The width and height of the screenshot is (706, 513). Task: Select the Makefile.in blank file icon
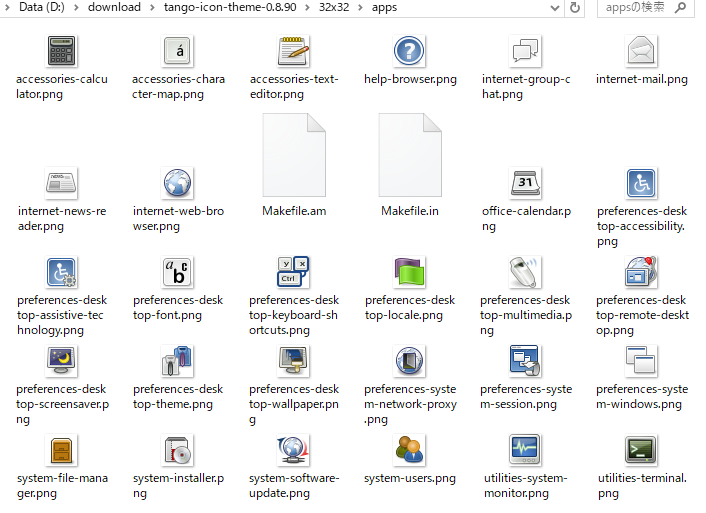tap(410, 155)
